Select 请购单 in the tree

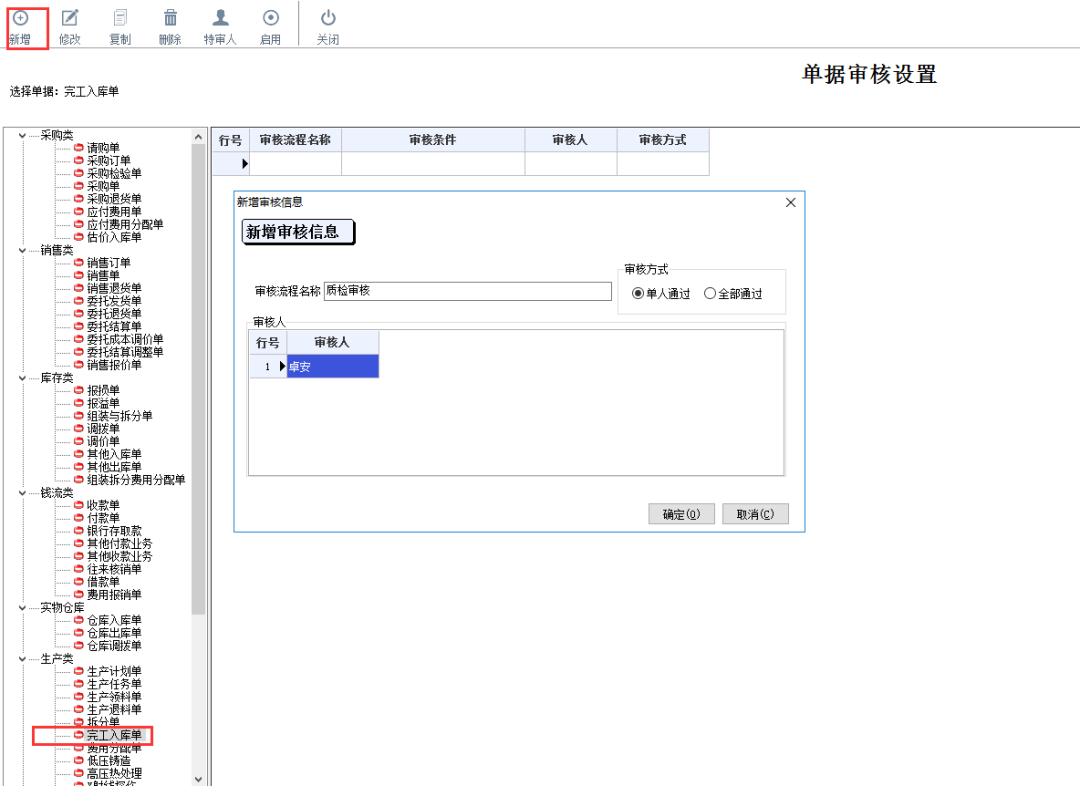[x=103, y=148]
